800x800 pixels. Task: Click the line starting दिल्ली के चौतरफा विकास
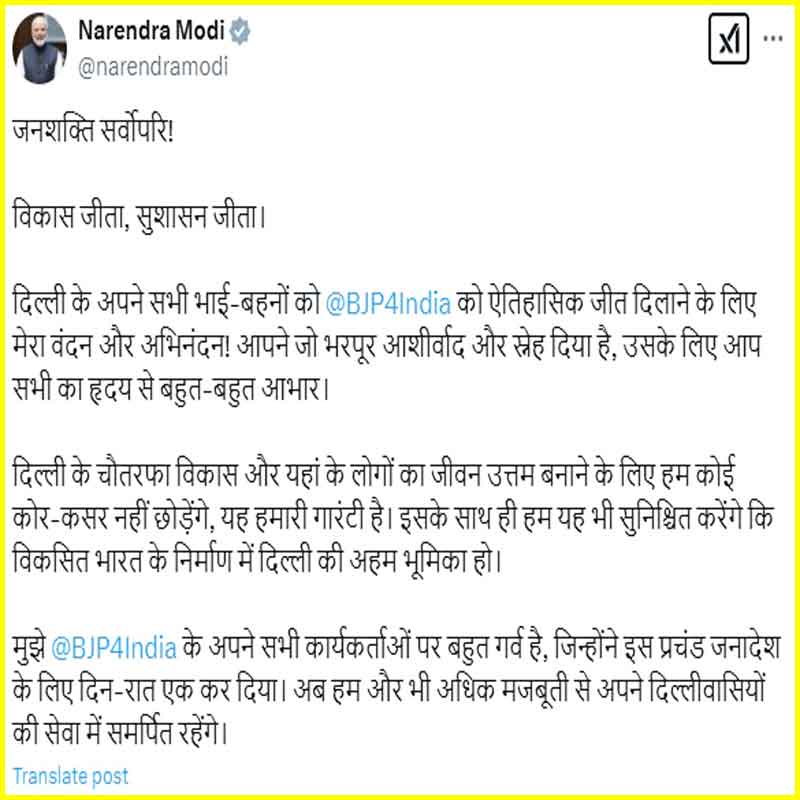pos(374,474)
